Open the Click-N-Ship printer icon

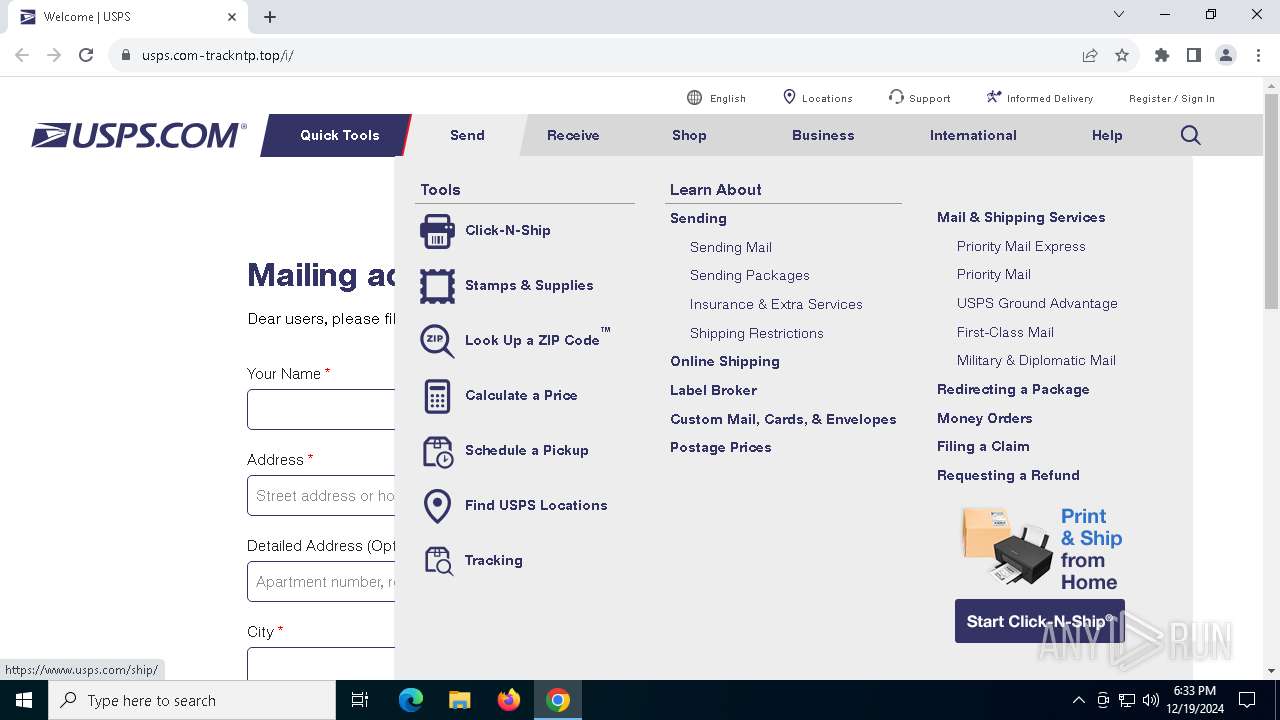click(x=437, y=231)
